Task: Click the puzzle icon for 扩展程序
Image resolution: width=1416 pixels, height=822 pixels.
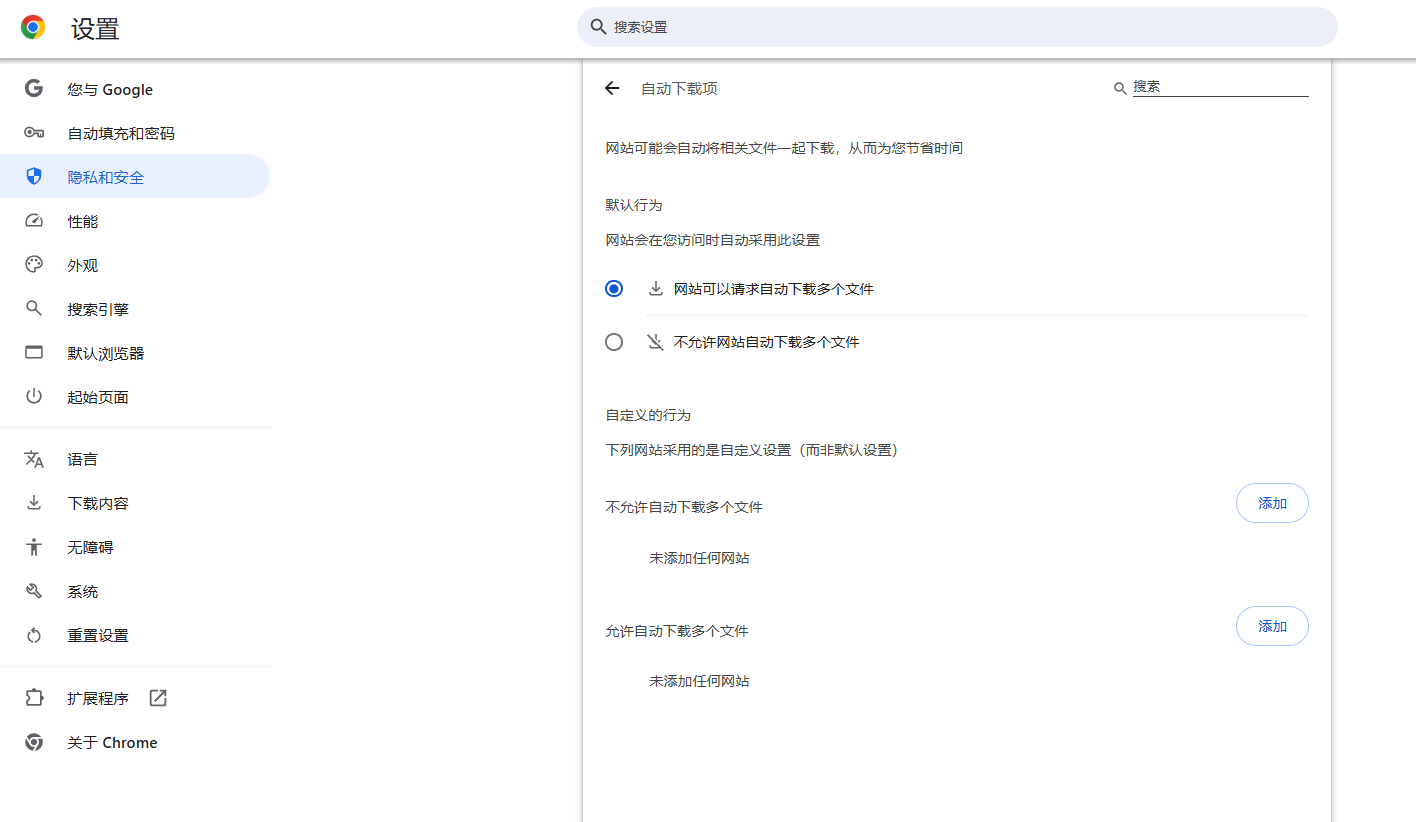Action: [x=34, y=698]
